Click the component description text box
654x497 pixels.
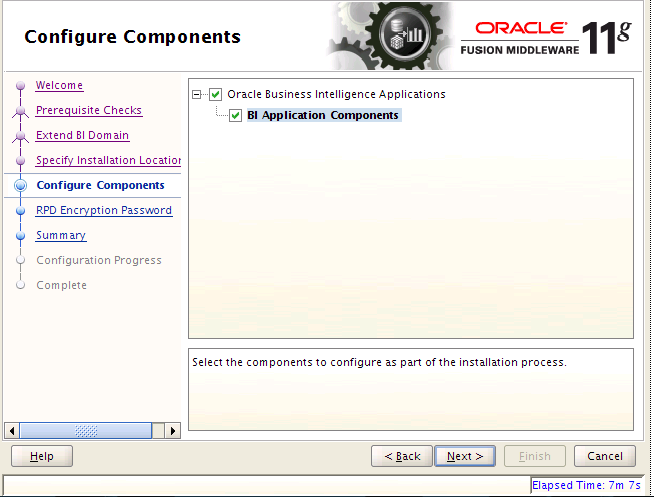(x=411, y=389)
